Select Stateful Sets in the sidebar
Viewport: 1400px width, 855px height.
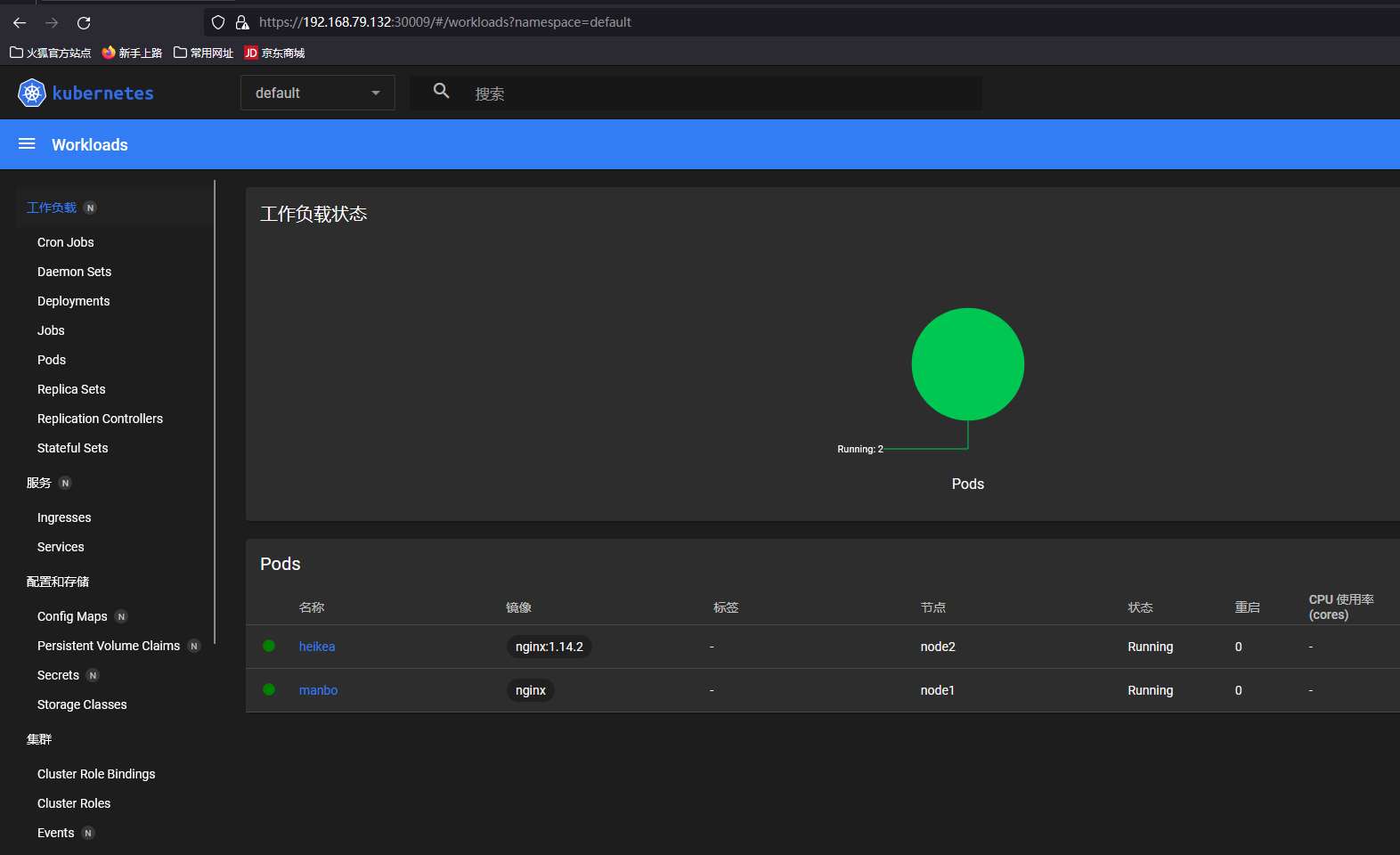click(72, 448)
